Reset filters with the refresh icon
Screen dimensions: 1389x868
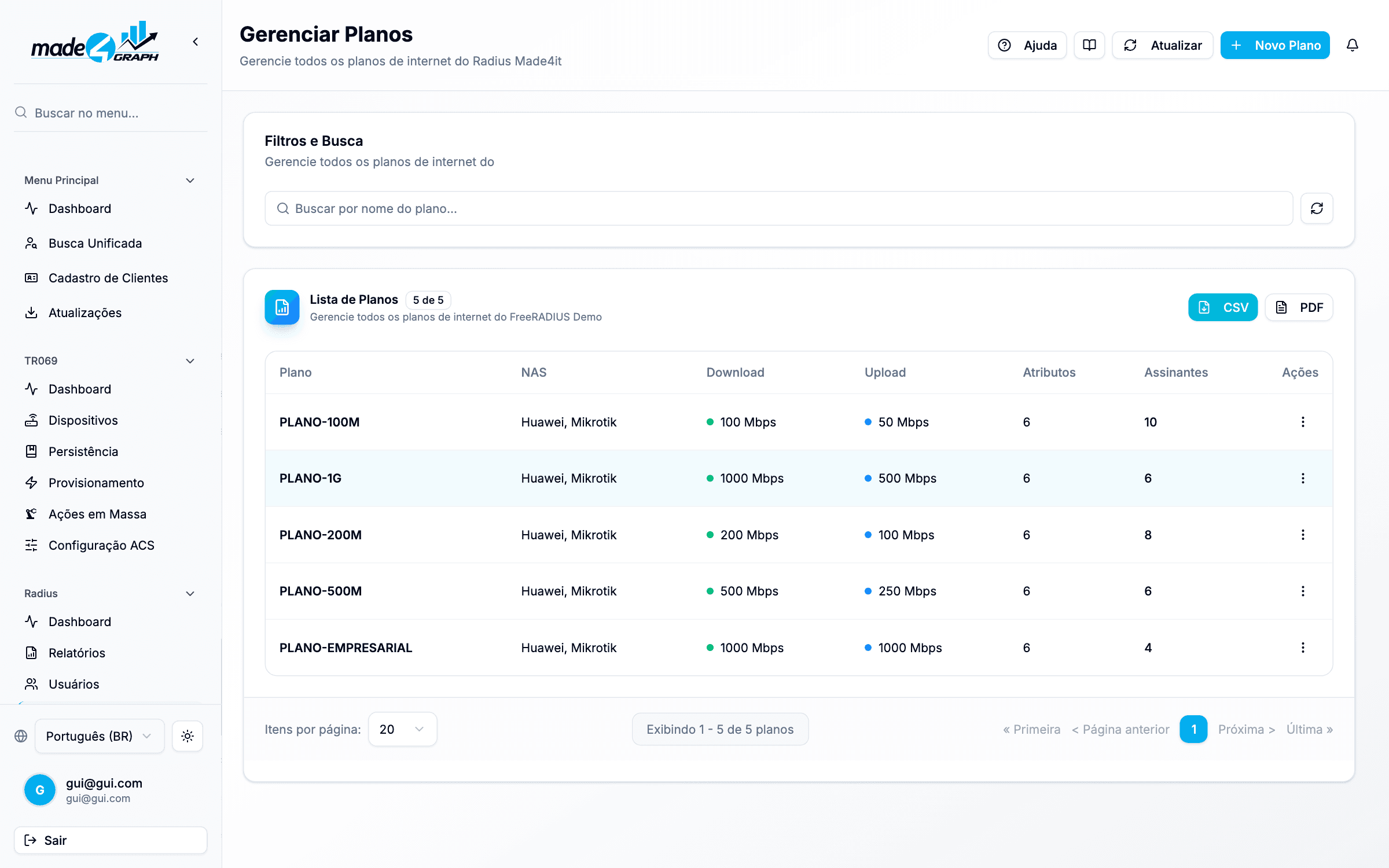[x=1317, y=208]
